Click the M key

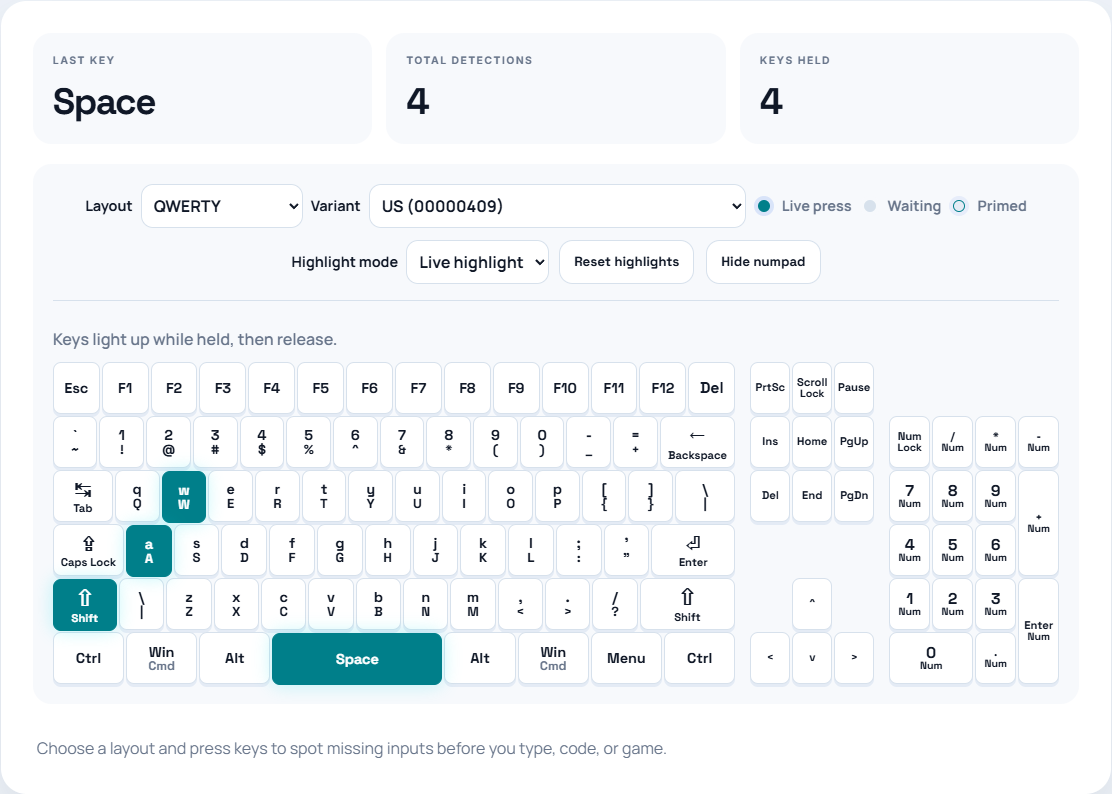tap(473, 605)
